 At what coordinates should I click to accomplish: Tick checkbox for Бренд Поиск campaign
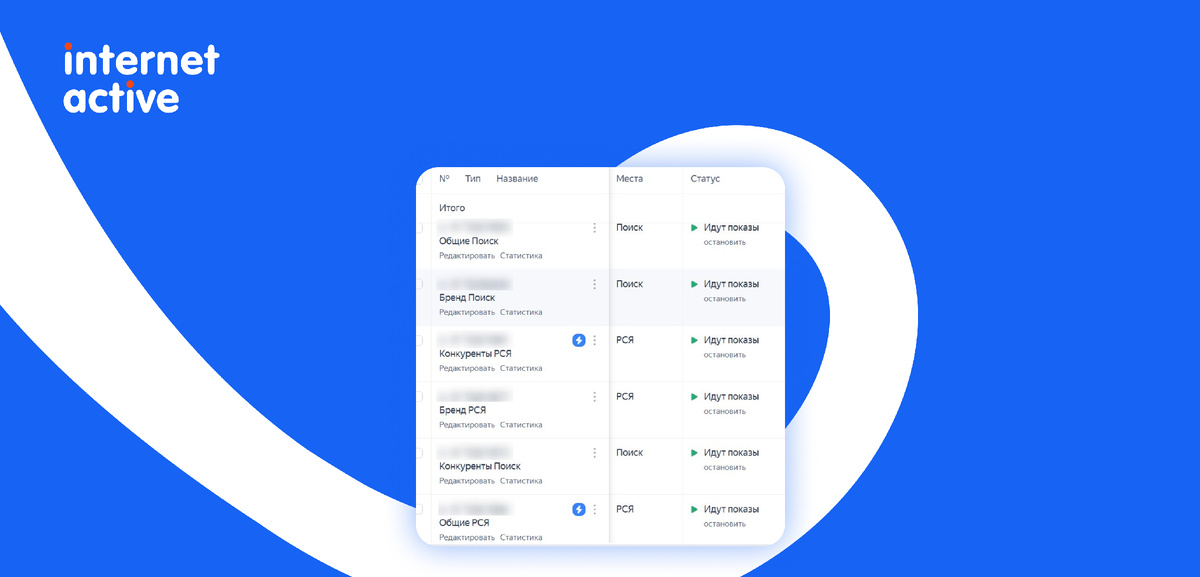[419, 284]
